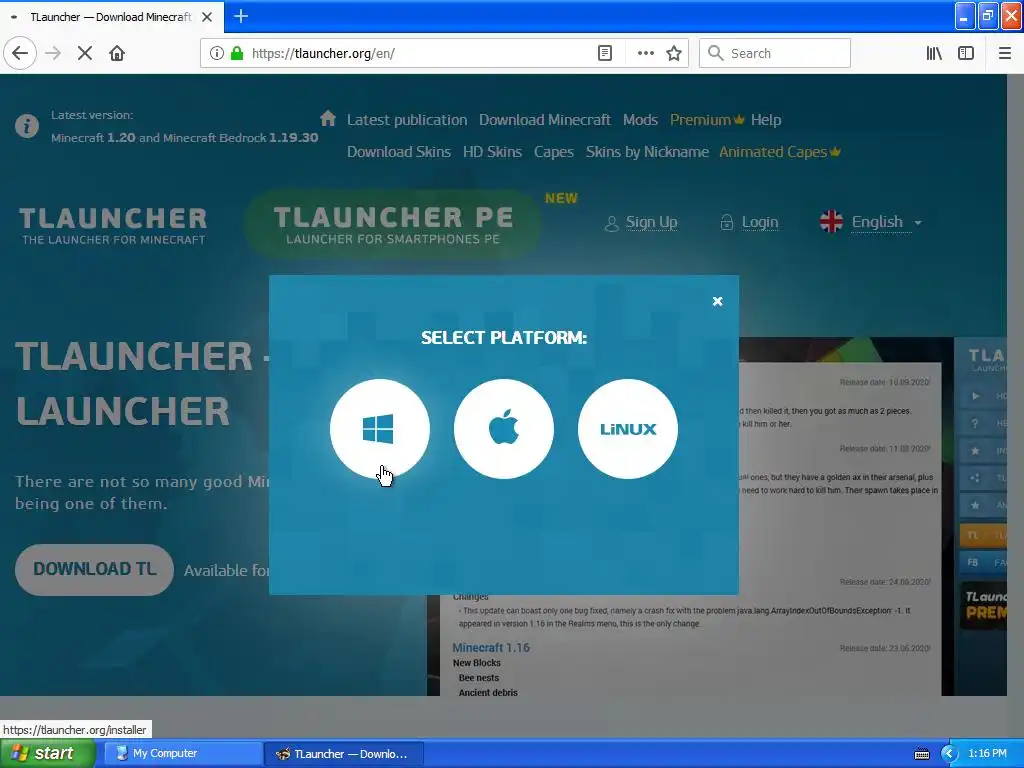Click the site home icon in navigation
1024x768 pixels.
point(328,118)
